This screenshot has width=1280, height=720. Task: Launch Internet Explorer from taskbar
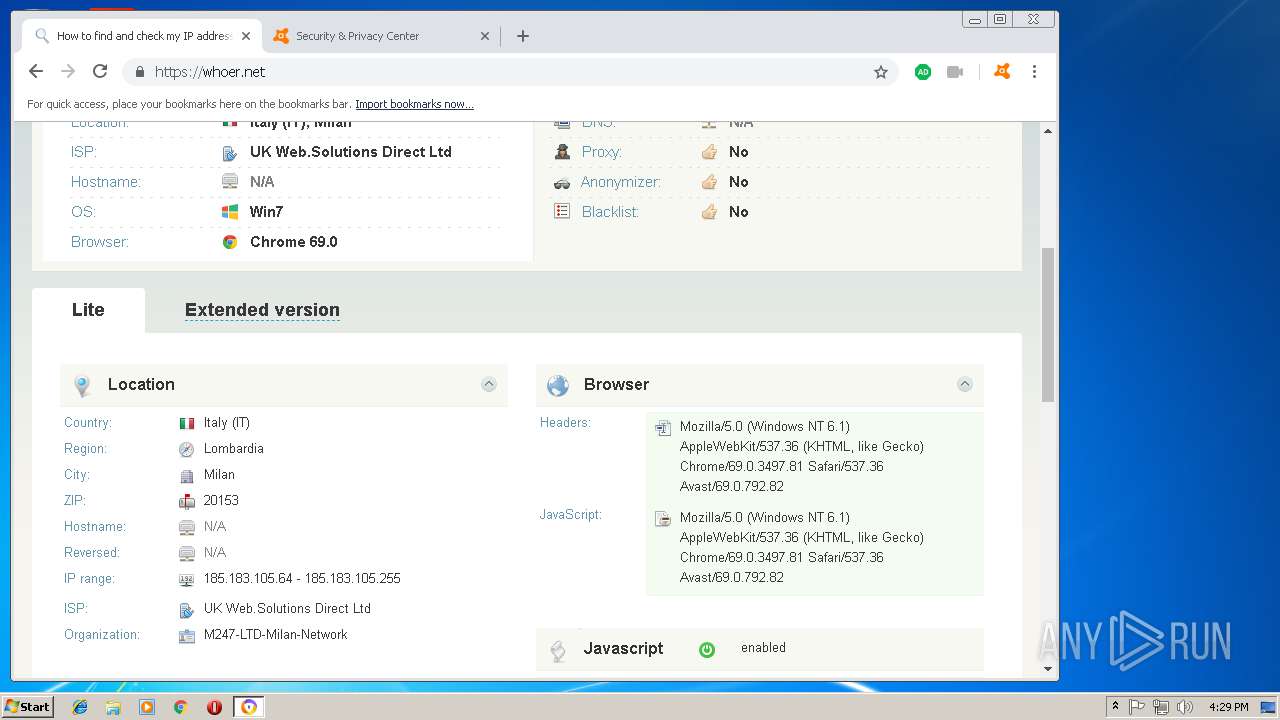[x=80, y=707]
